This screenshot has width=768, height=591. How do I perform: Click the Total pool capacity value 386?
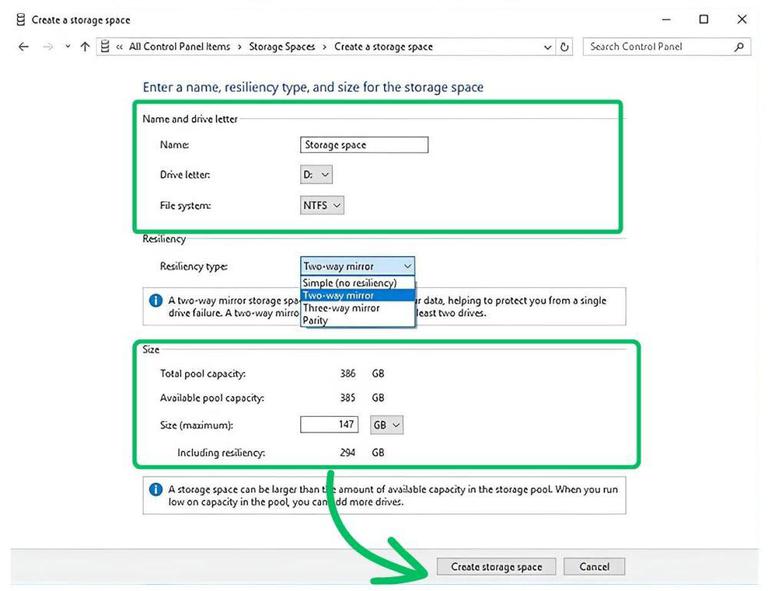pyautogui.click(x=348, y=374)
